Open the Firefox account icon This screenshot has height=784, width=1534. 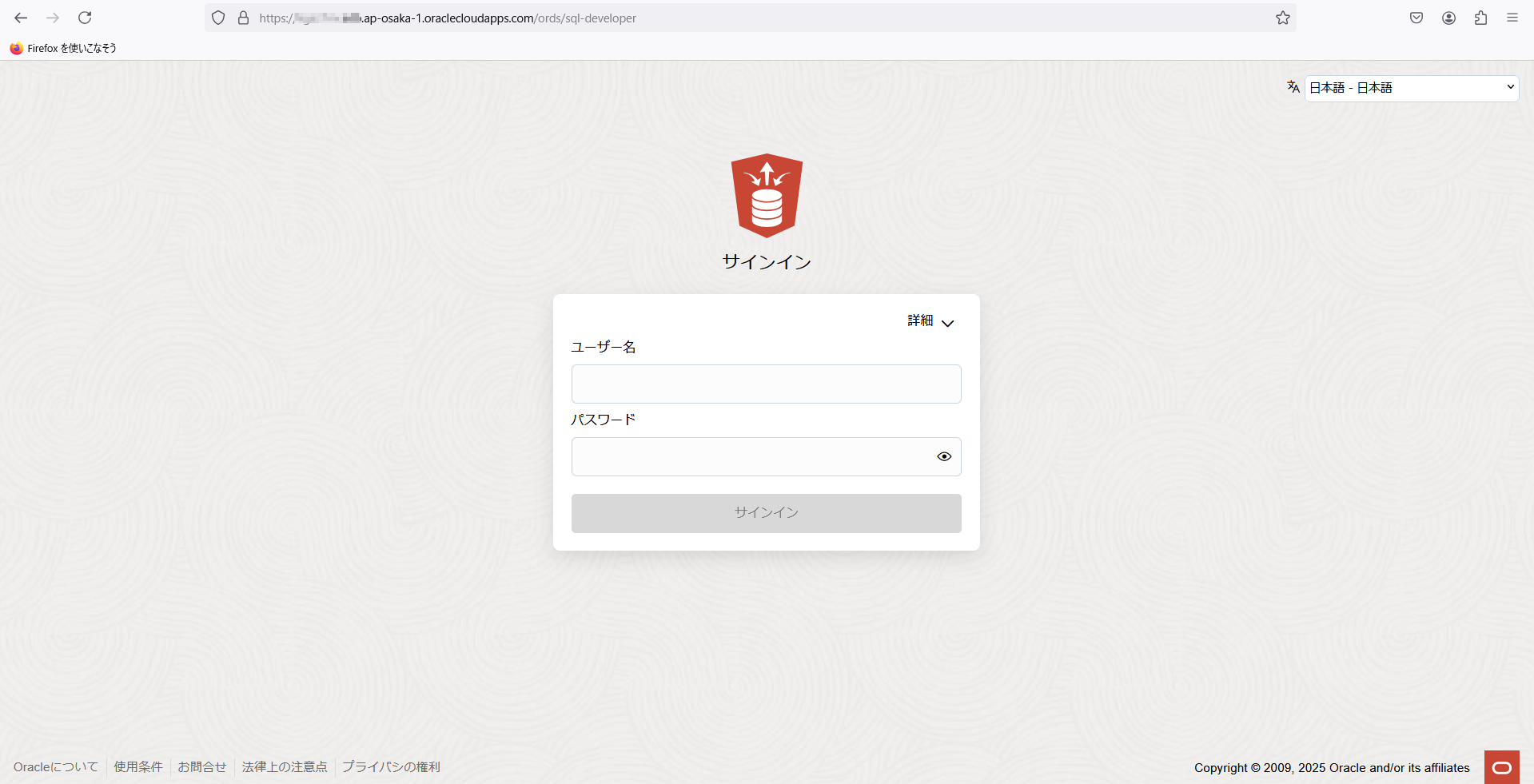click(1448, 18)
